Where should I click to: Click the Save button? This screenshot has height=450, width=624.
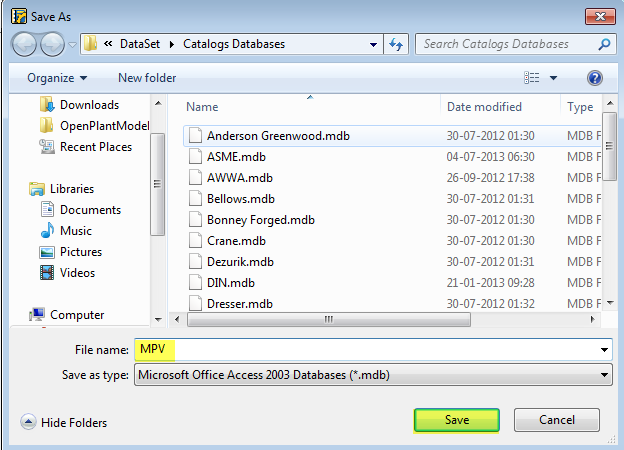[457, 420]
